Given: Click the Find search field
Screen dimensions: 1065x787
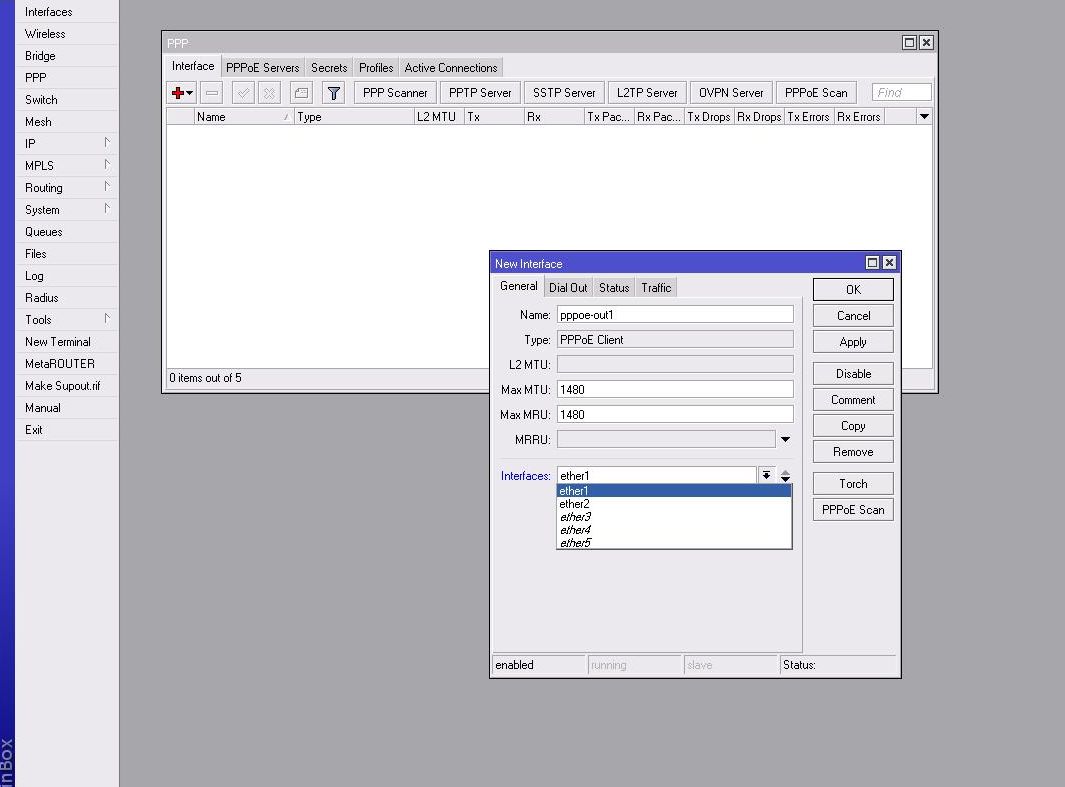Looking at the screenshot, I should pyautogui.click(x=901, y=92).
